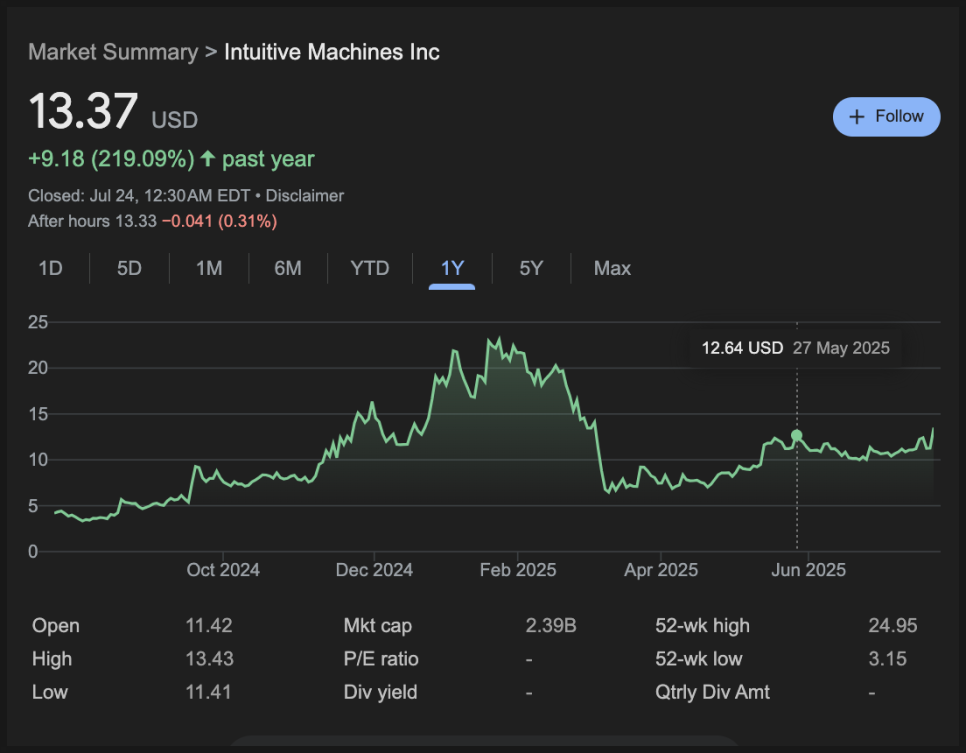Click the Low value 11.41

point(208,692)
